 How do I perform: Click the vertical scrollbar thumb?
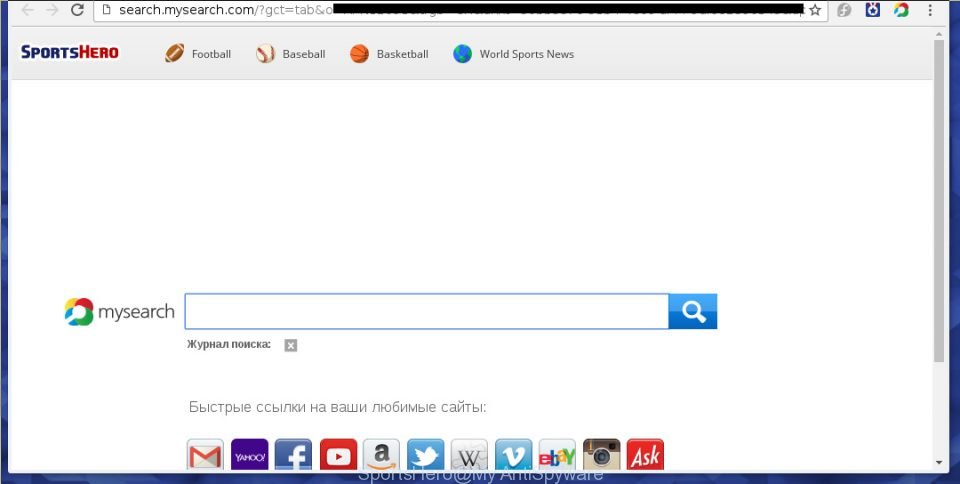[939, 201]
